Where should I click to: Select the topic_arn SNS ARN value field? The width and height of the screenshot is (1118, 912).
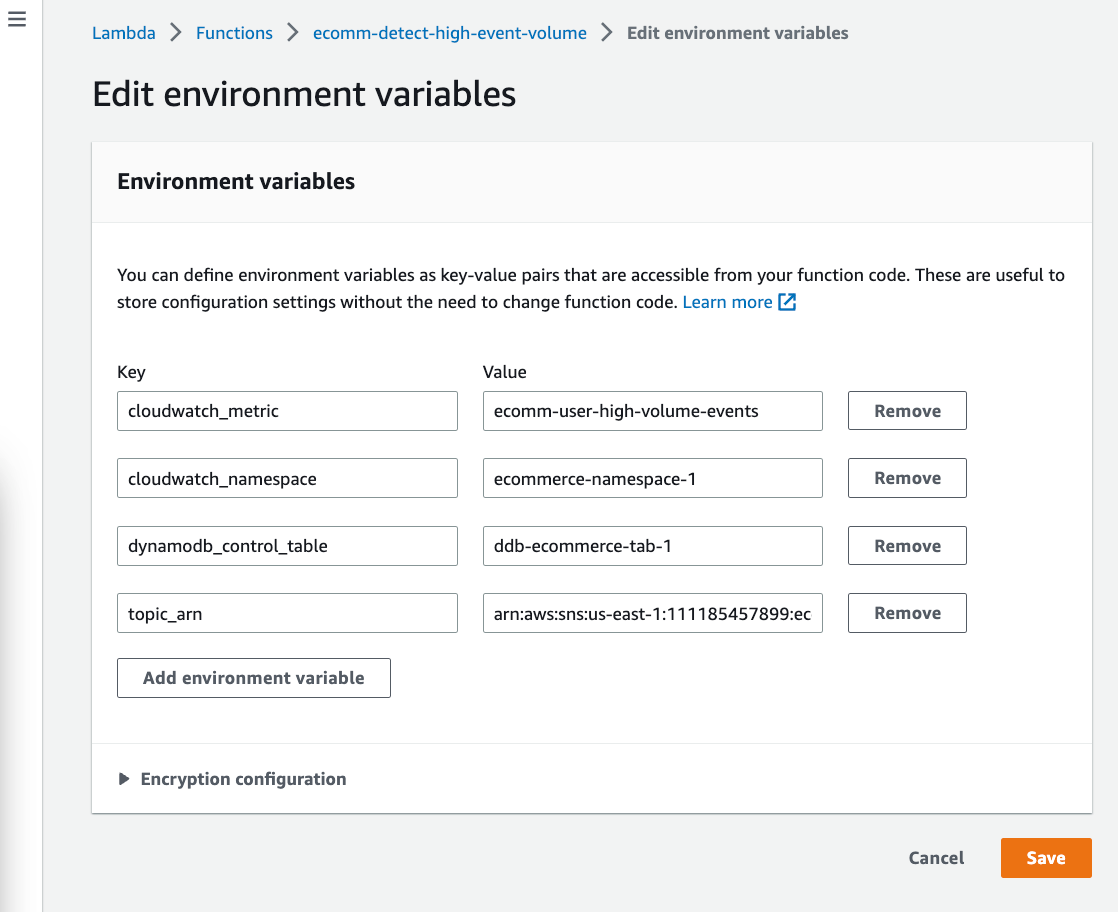652,612
